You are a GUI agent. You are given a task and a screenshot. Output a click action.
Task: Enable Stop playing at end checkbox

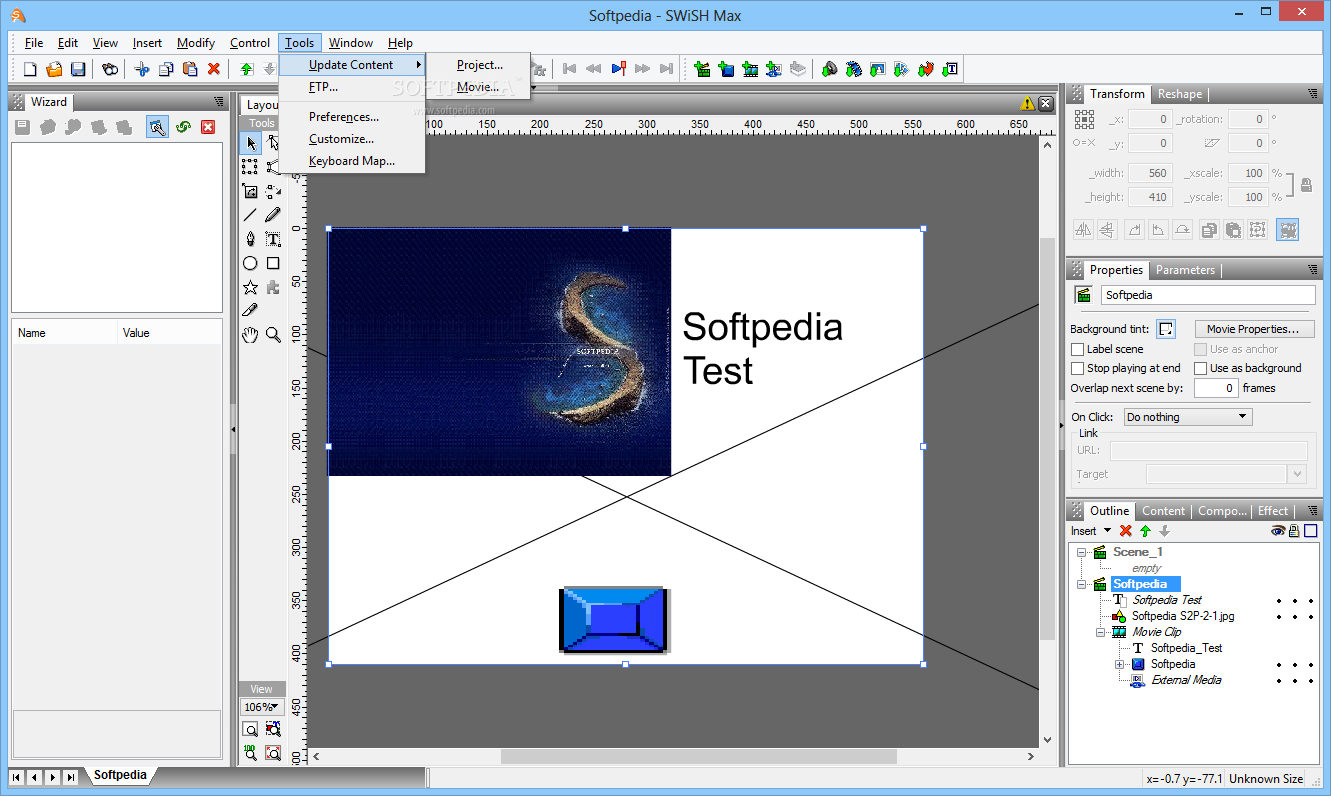pyautogui.click(x=1077, y=368)
